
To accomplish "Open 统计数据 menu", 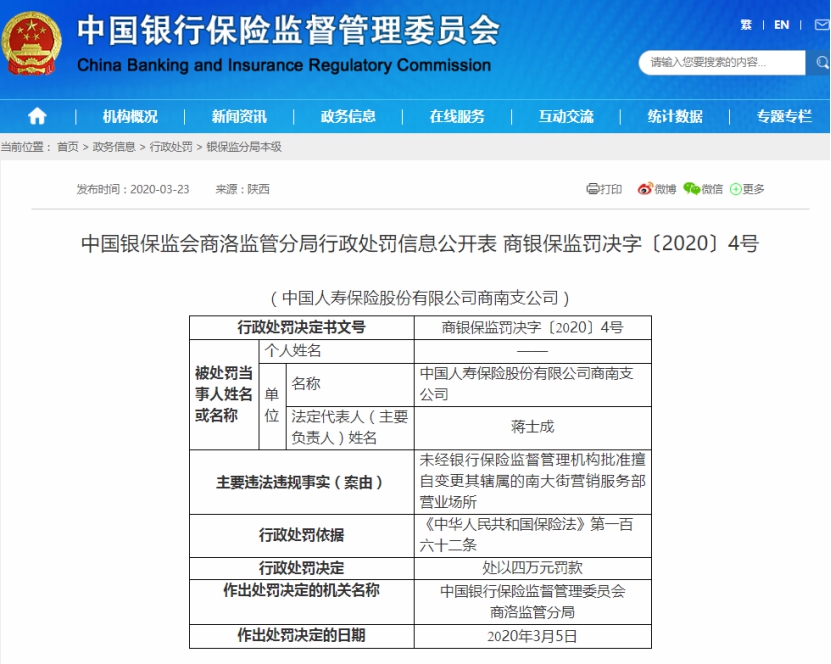I will [675, 116].
